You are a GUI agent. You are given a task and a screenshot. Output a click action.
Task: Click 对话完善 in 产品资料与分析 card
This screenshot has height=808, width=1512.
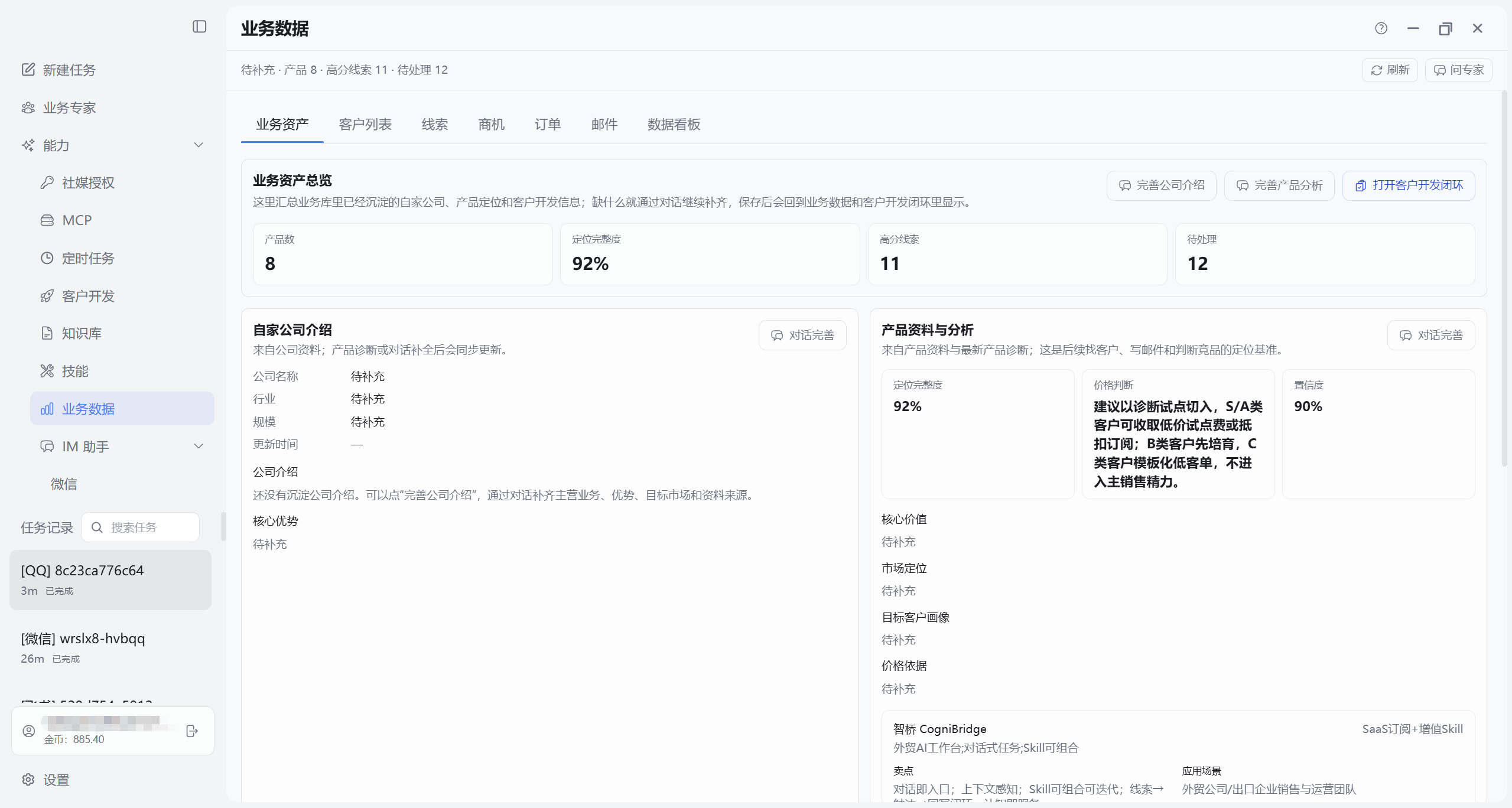1431,335
